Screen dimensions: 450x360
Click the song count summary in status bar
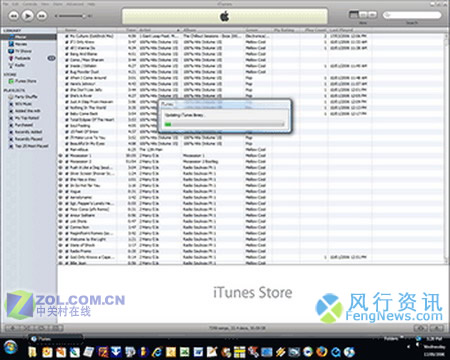coord(237,328)
